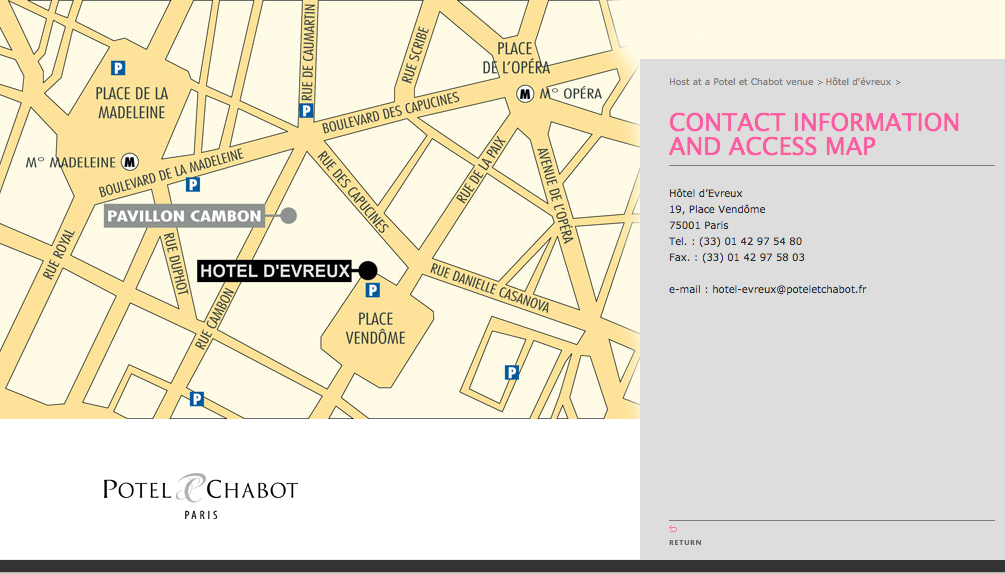The width and height of the screenshot is (1005, 574).
Task: Click the 'RUE SCRIBE' street label
Action: 415,55
